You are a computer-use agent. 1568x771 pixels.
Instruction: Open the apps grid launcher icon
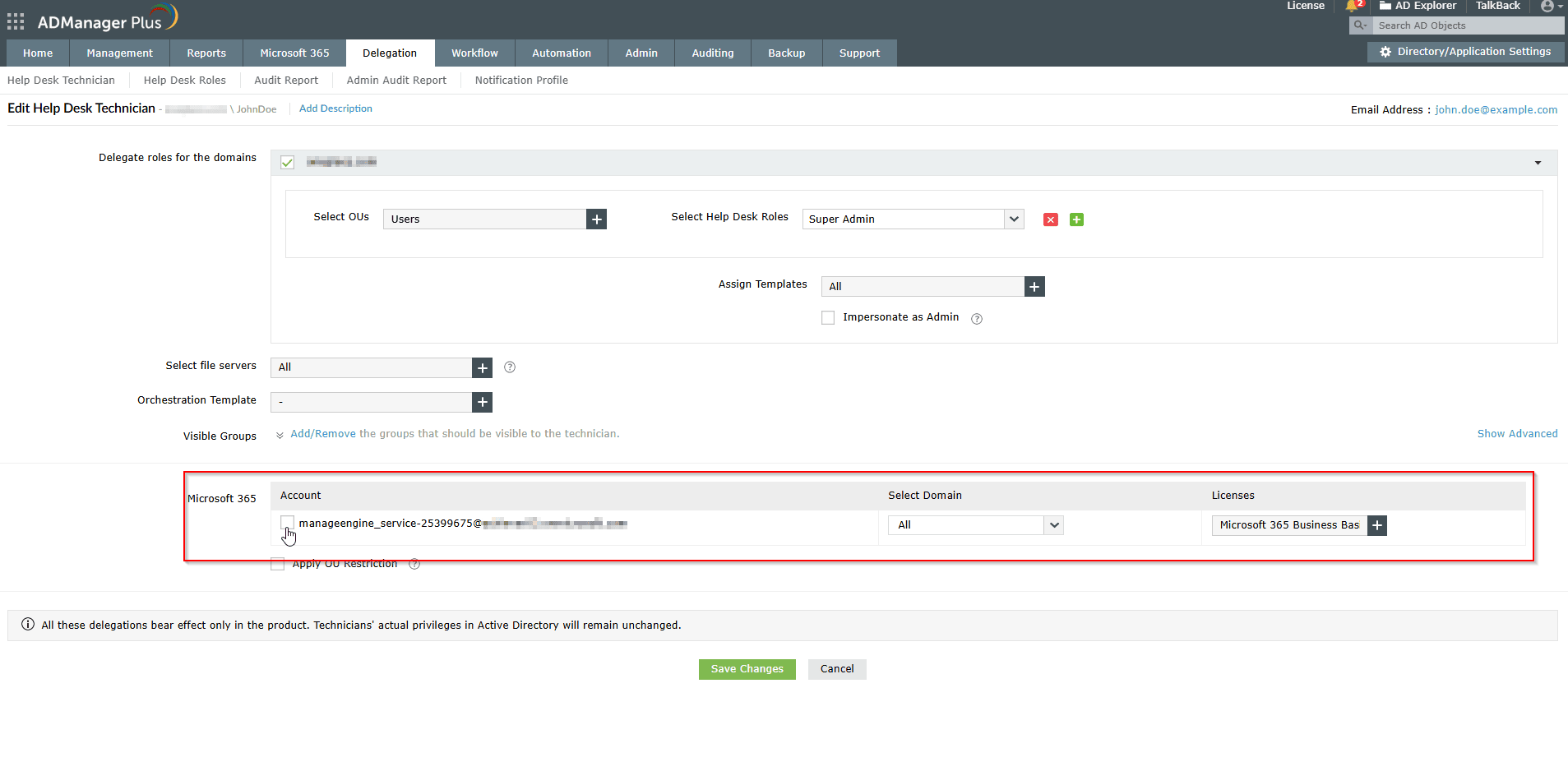pyautogui.click(x=16, y=21)
